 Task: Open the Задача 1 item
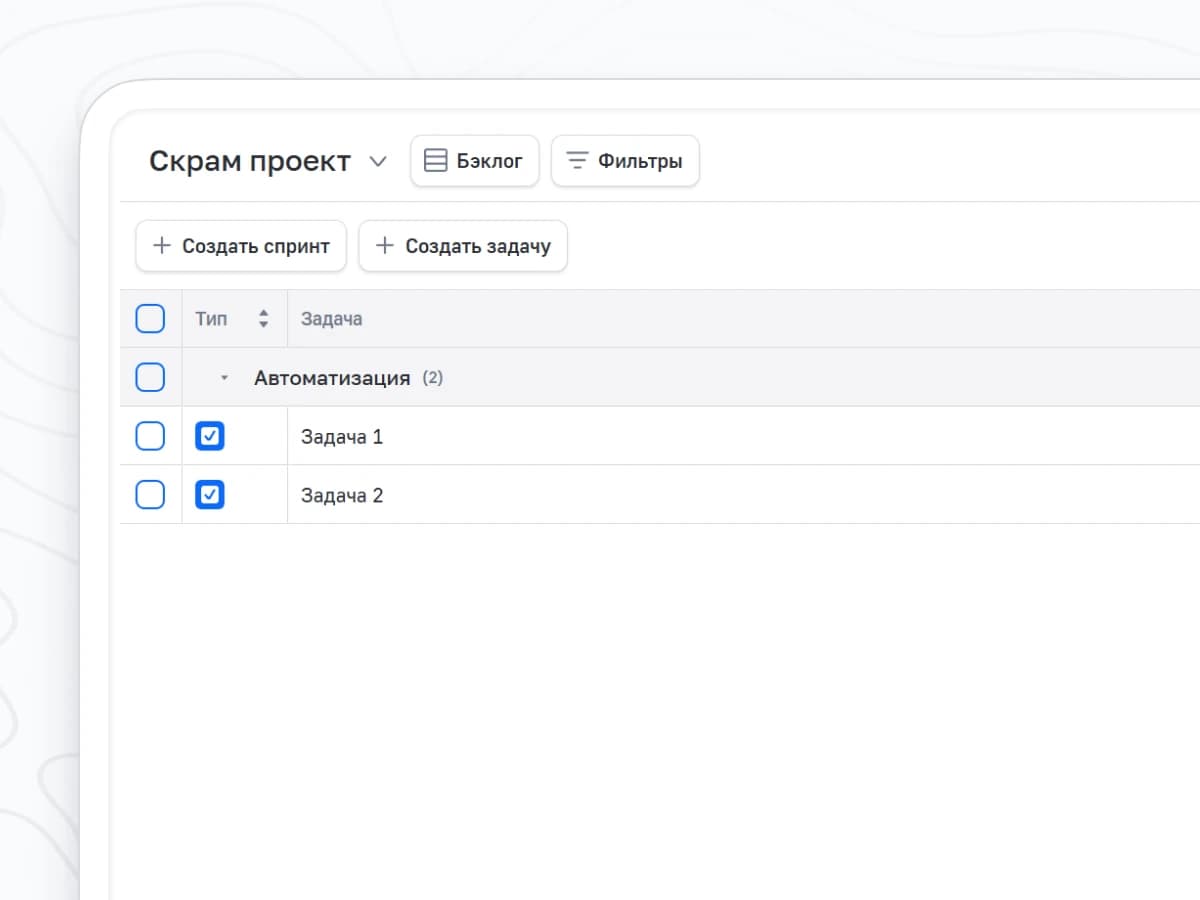[x=342, y=437]
